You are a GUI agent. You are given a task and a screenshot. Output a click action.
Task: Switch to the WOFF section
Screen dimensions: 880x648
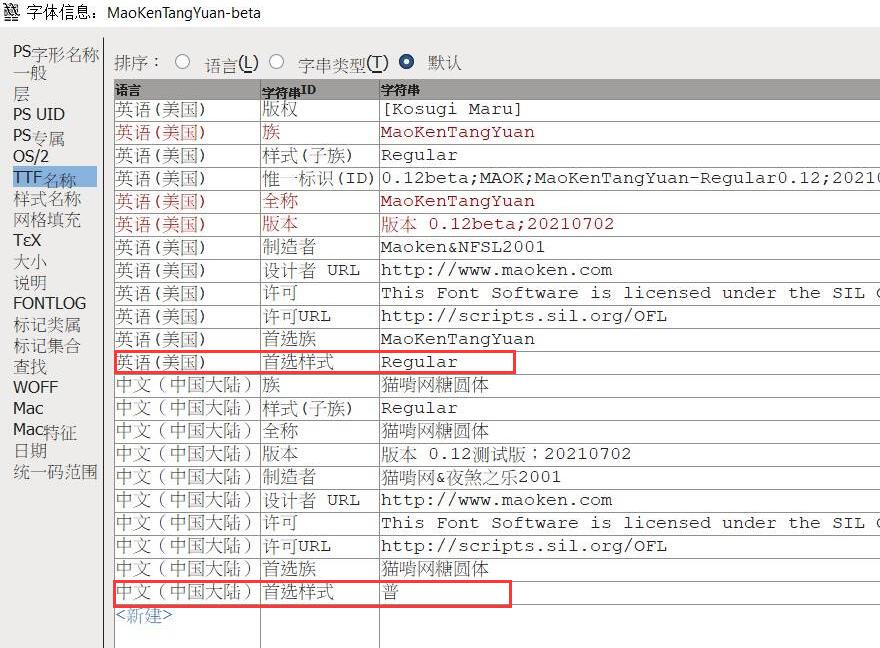[x=35, y=388]
